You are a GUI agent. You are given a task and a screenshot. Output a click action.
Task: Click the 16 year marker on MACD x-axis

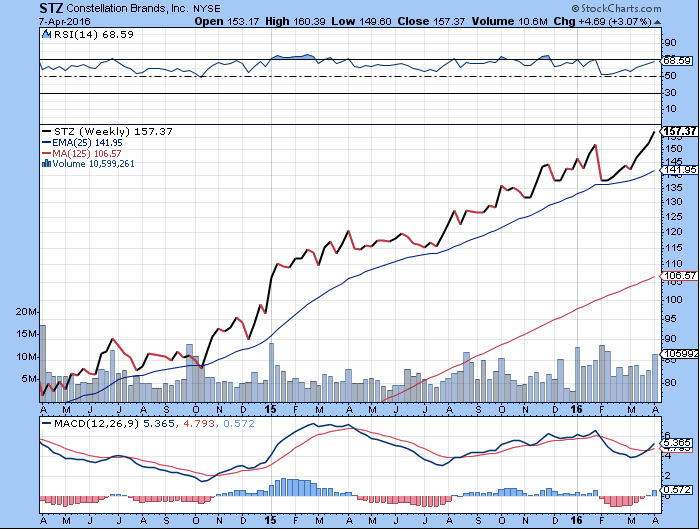[577, 520]
